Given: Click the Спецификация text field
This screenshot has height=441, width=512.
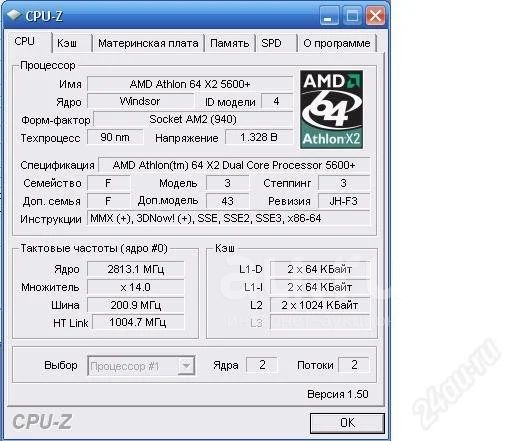Looking at the screenshot, I should point(234,165).
